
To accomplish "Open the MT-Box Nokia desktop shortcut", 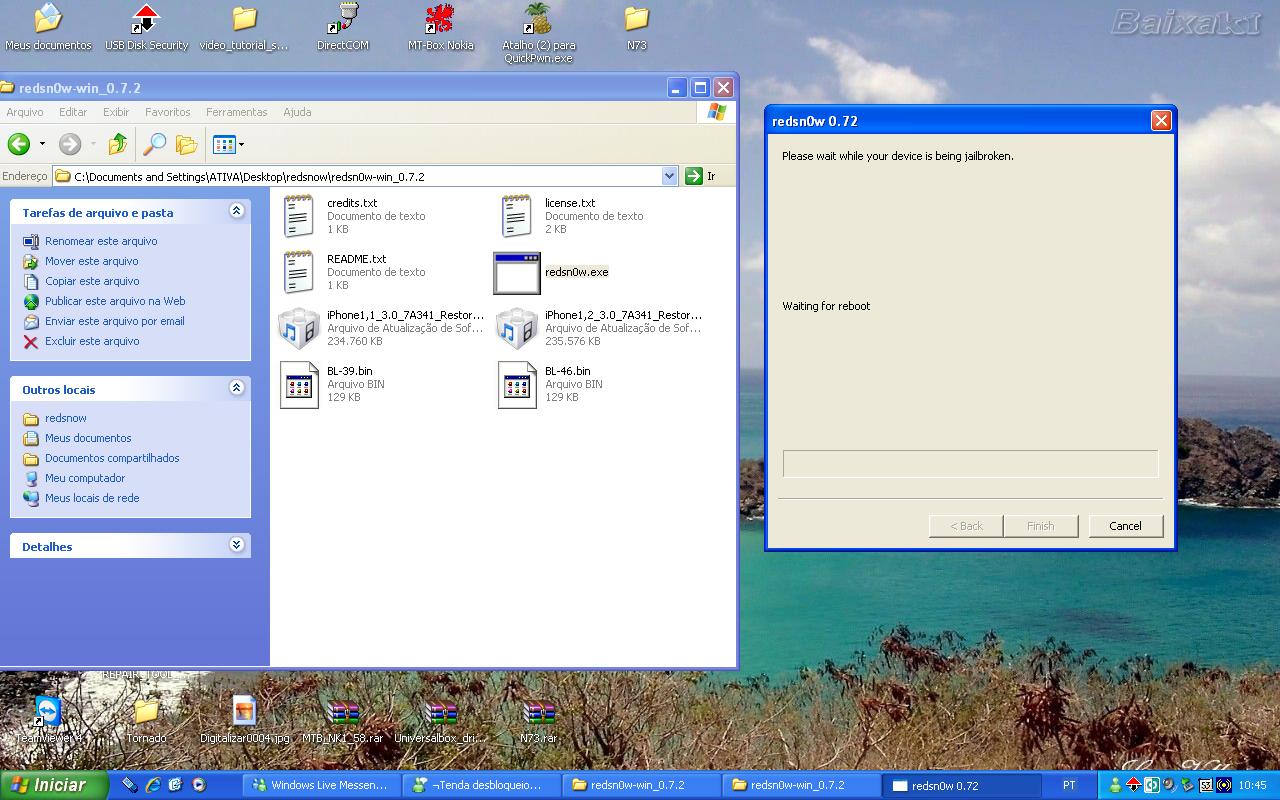I will click(x=440, y=19).
